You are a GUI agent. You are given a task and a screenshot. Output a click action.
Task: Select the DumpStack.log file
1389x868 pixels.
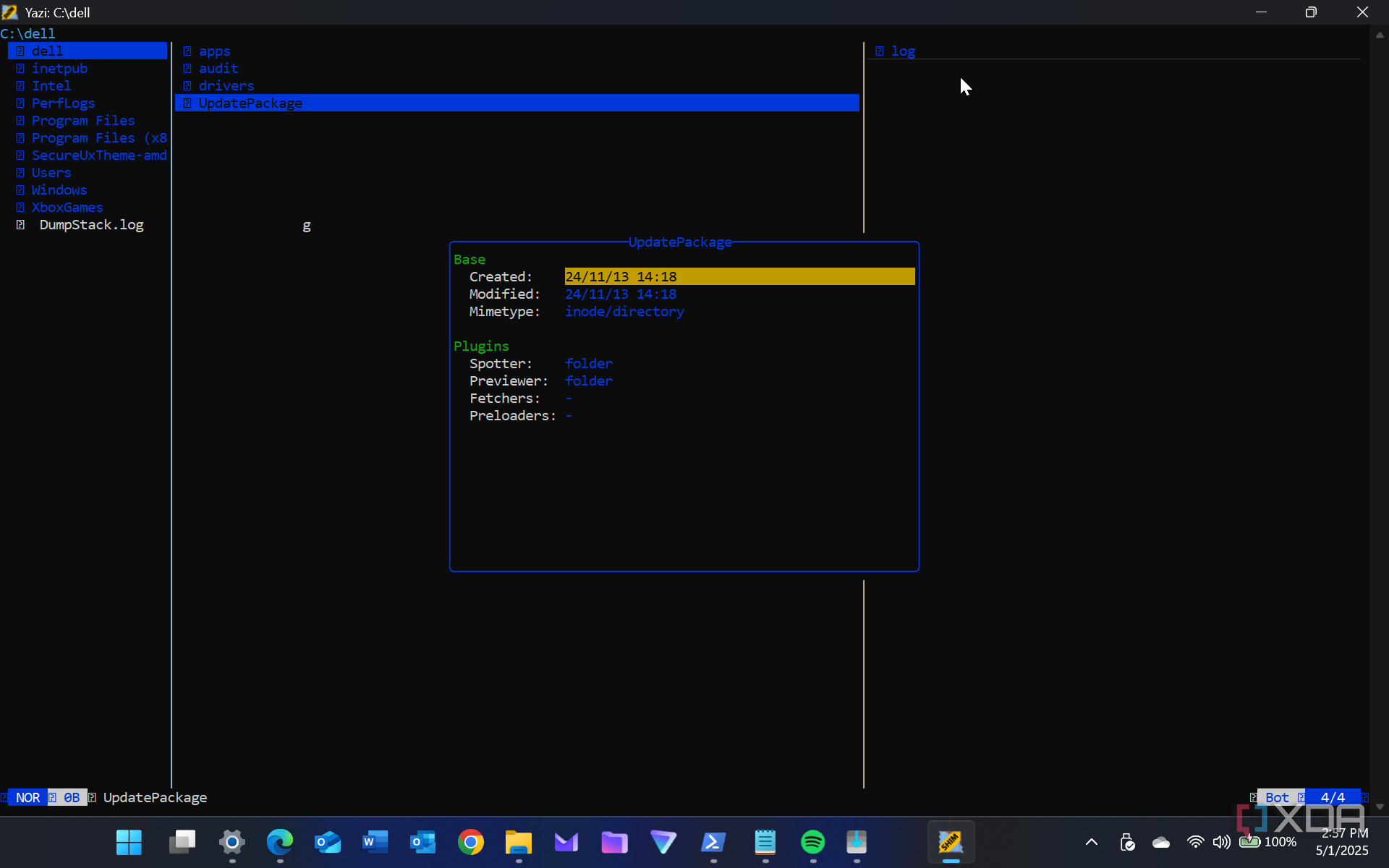[x=91, y=224]
